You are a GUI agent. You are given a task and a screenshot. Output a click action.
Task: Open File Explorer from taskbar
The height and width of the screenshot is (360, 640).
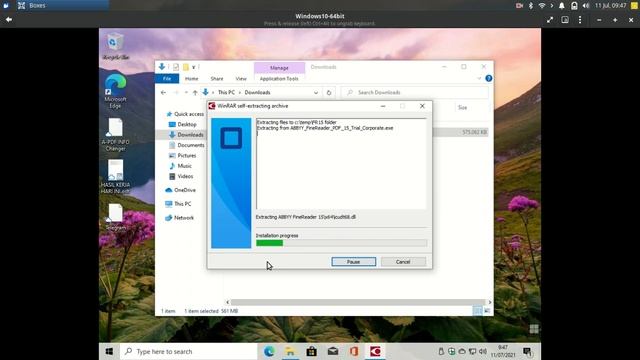point(290,351)
